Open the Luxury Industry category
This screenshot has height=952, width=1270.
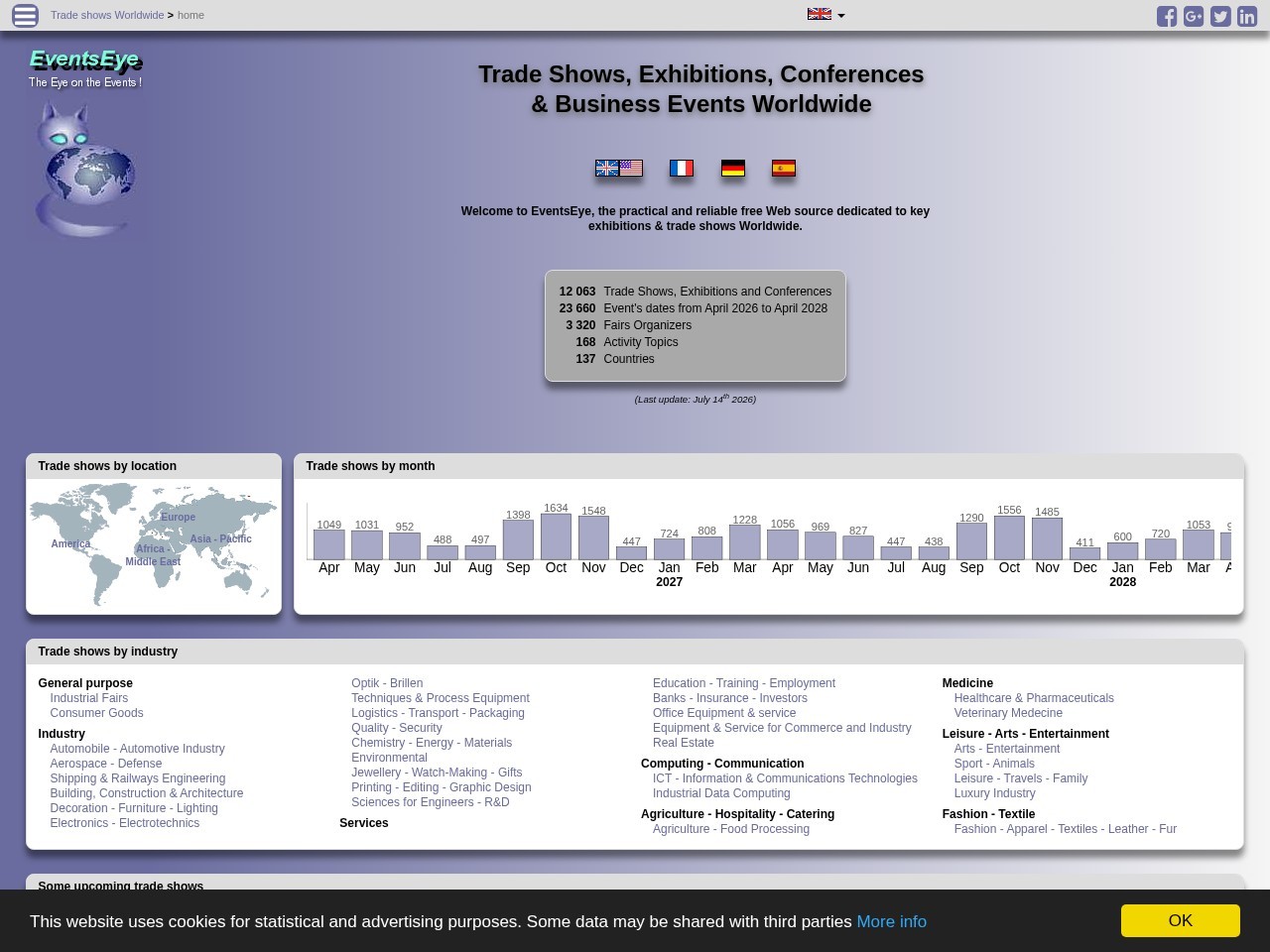(994, 793)
